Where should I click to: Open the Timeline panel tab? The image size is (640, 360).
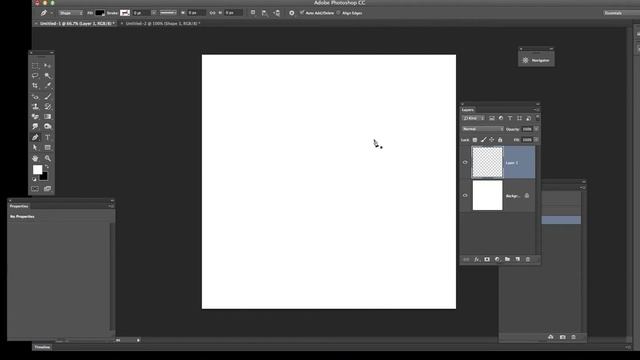tap(42, 347)
